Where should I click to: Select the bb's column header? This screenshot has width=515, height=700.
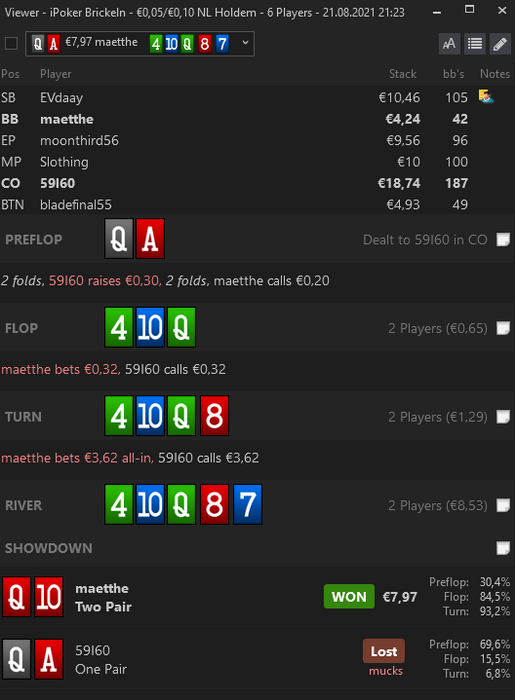point(453,74)
